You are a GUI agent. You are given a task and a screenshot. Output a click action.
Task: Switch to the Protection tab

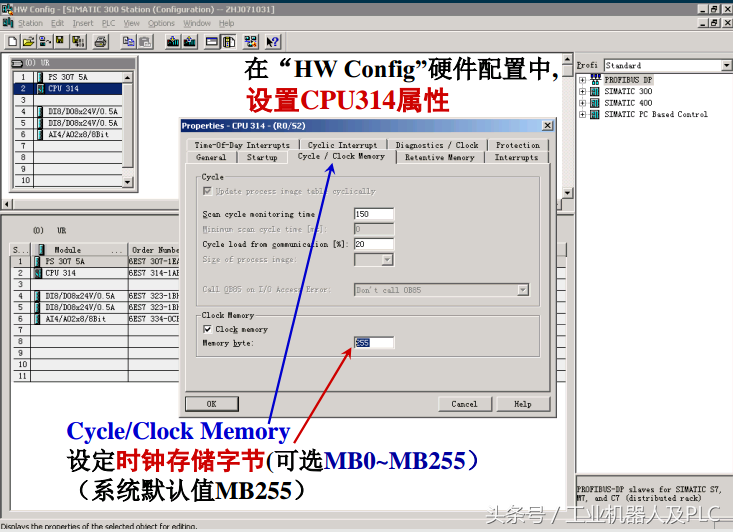tap(518, 145)
